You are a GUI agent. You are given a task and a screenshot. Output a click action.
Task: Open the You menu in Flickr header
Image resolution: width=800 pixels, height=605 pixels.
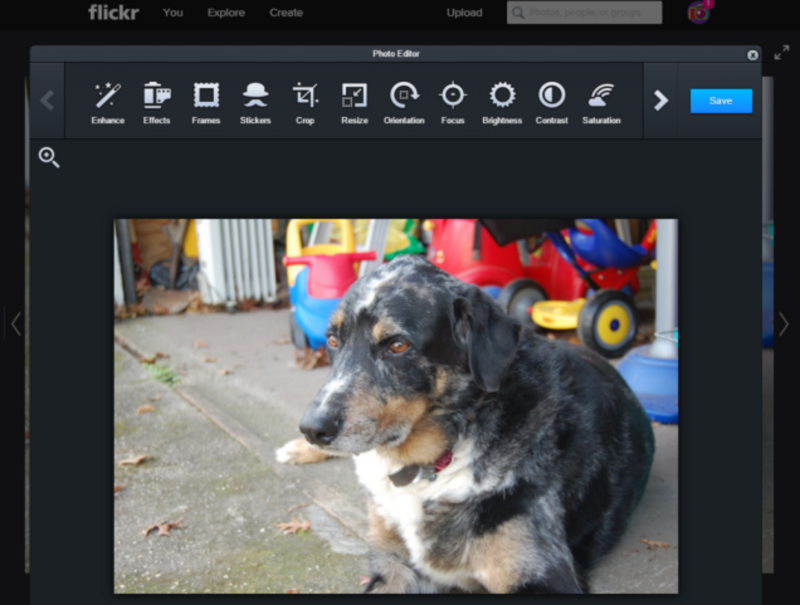click(173, 13)
